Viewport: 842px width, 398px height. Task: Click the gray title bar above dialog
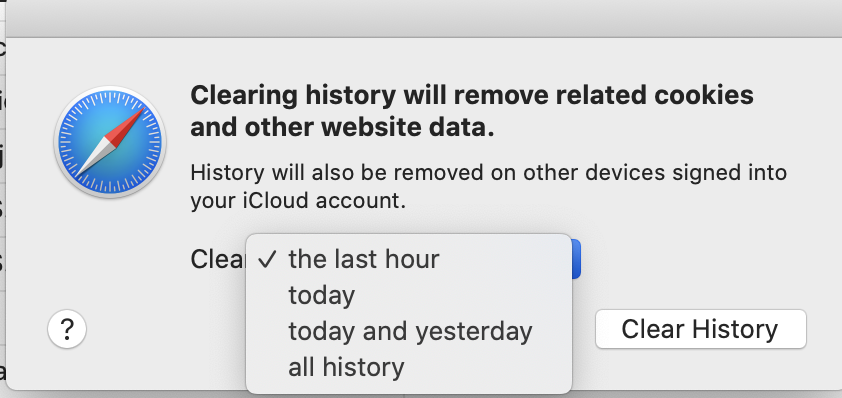(x=421, y=18)
